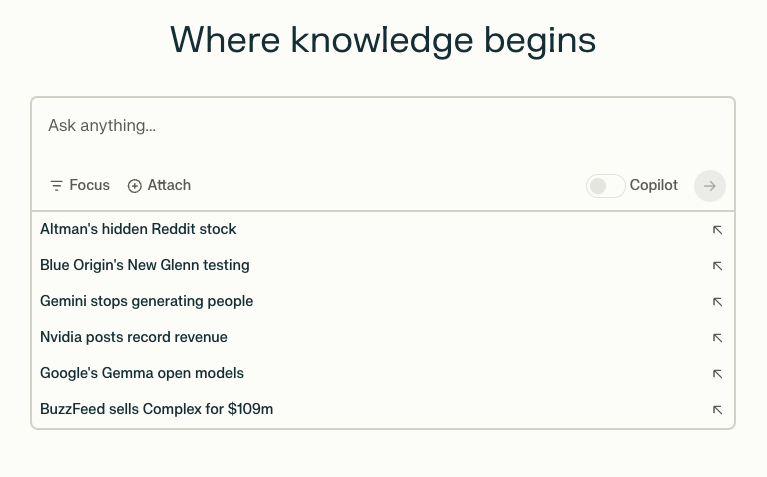Click the arrow icon beside Google's Gemma open models
The width and height of the screenshot is (767, 477).
click(717, 374)
